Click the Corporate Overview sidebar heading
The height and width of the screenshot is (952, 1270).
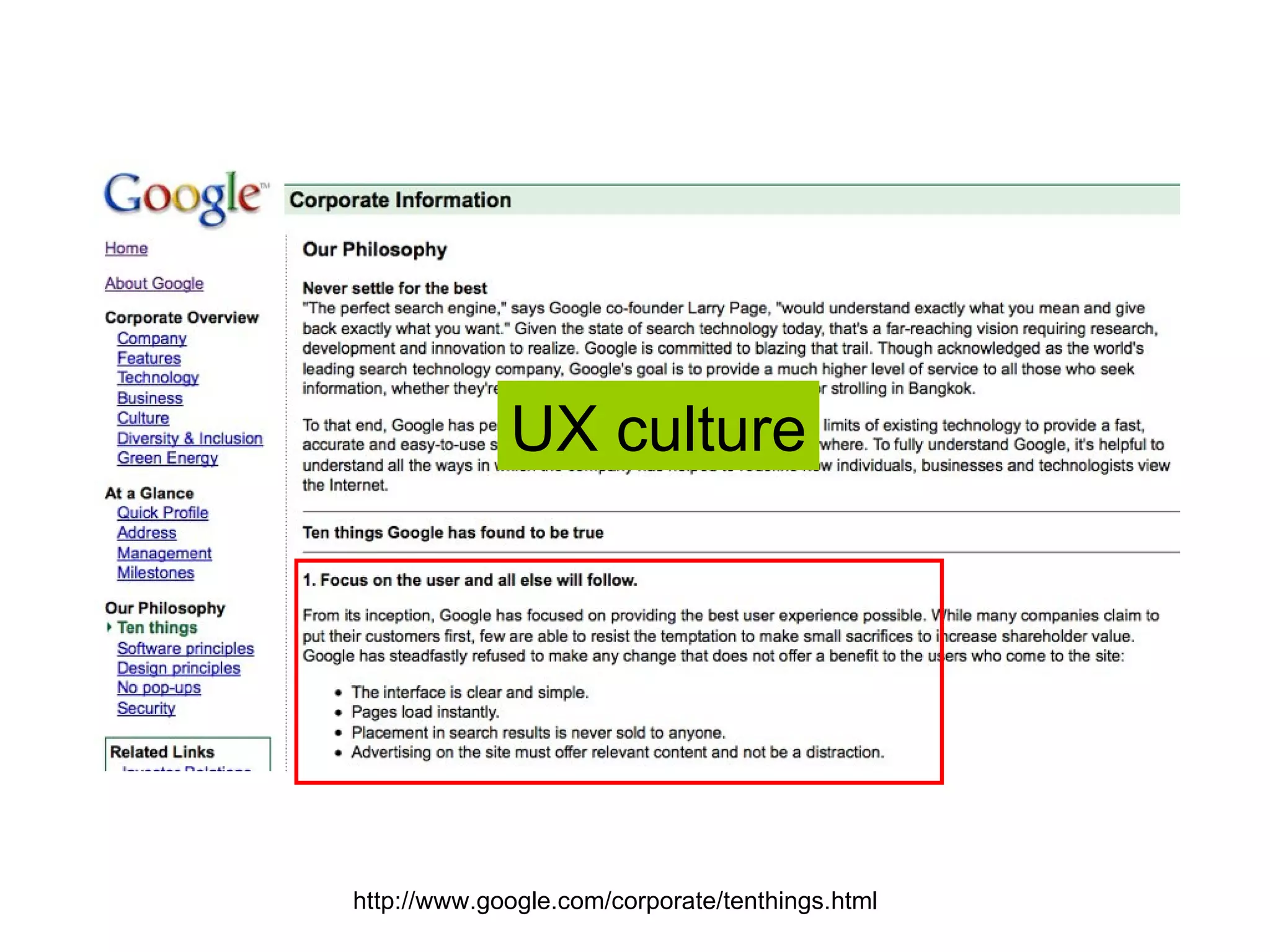[x=182, y=317]
